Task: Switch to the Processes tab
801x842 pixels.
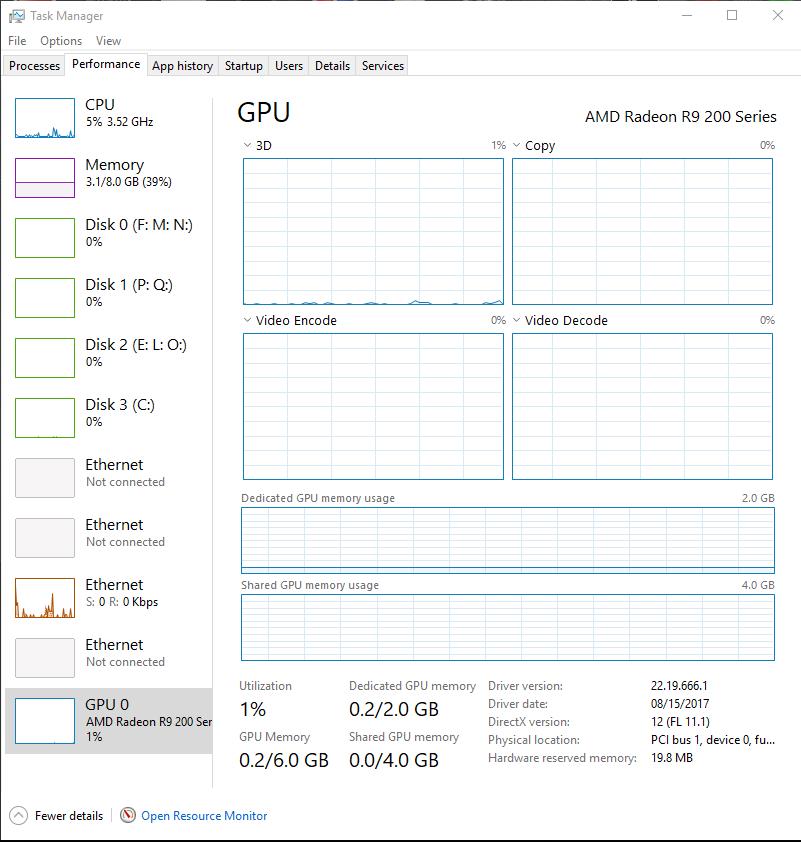Action: pyautogui.click(x=33, y=65)
